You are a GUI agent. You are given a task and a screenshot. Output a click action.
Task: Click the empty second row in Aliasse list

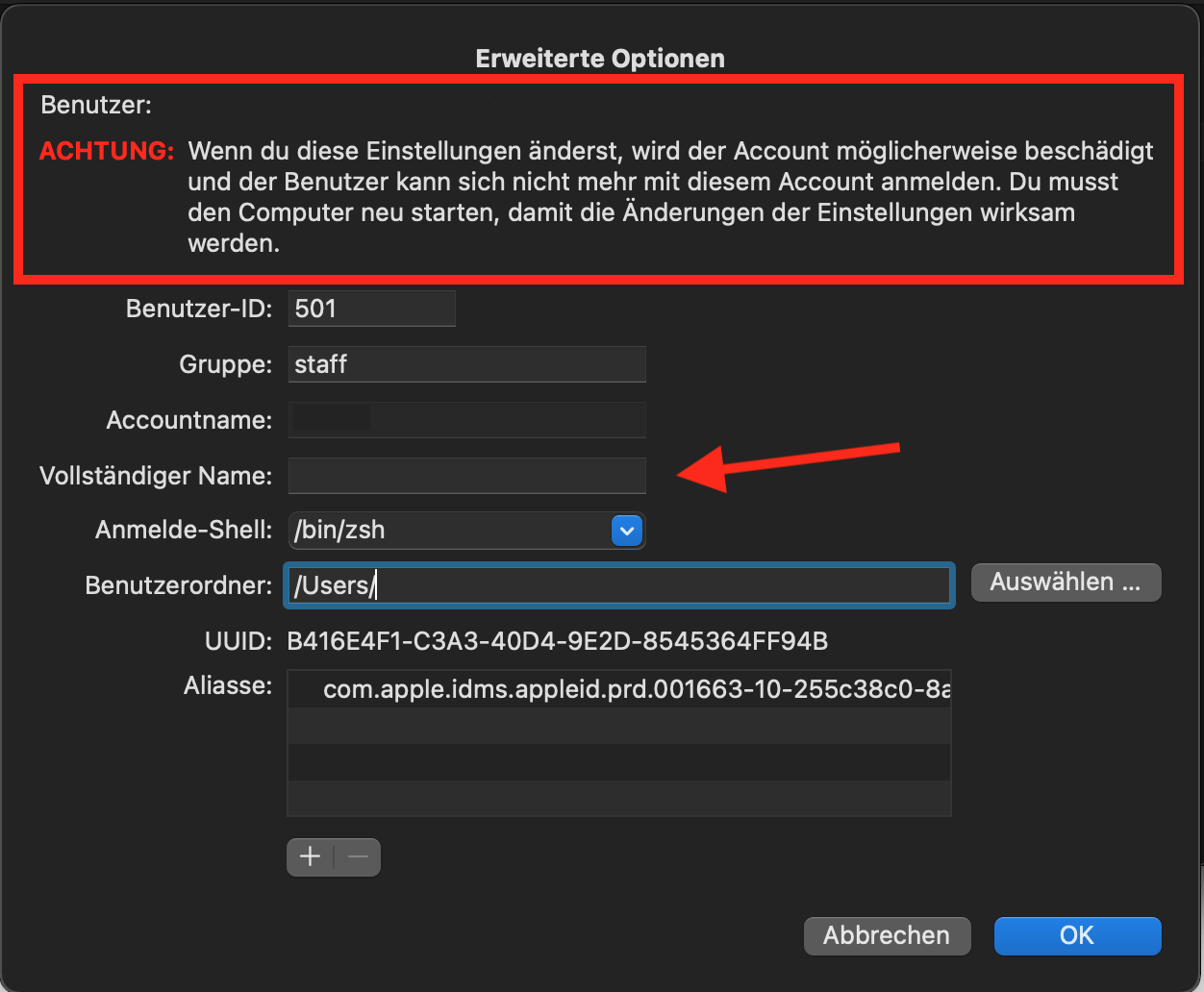pyautogui.click(x=618, y=726)
